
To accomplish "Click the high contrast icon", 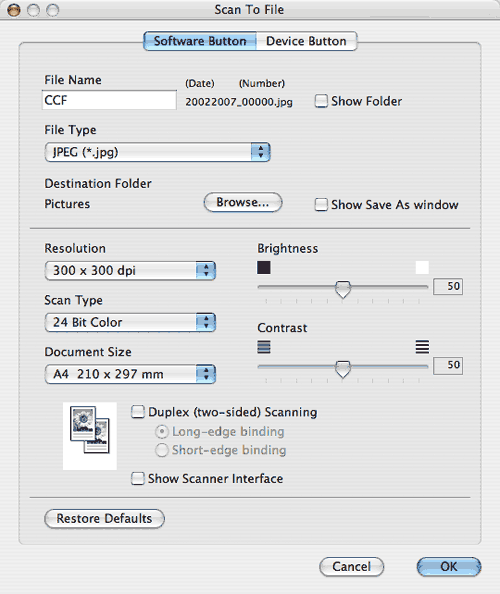I will (422, 347).
